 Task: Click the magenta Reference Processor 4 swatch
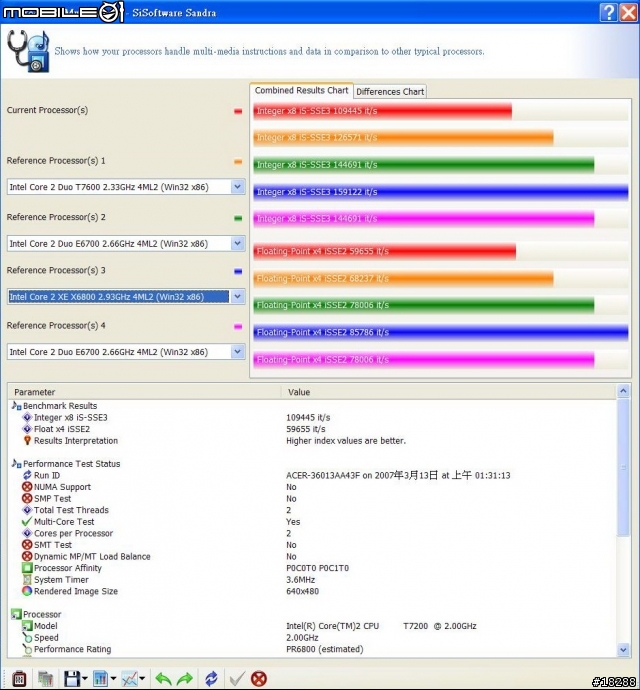coord(238,327)
